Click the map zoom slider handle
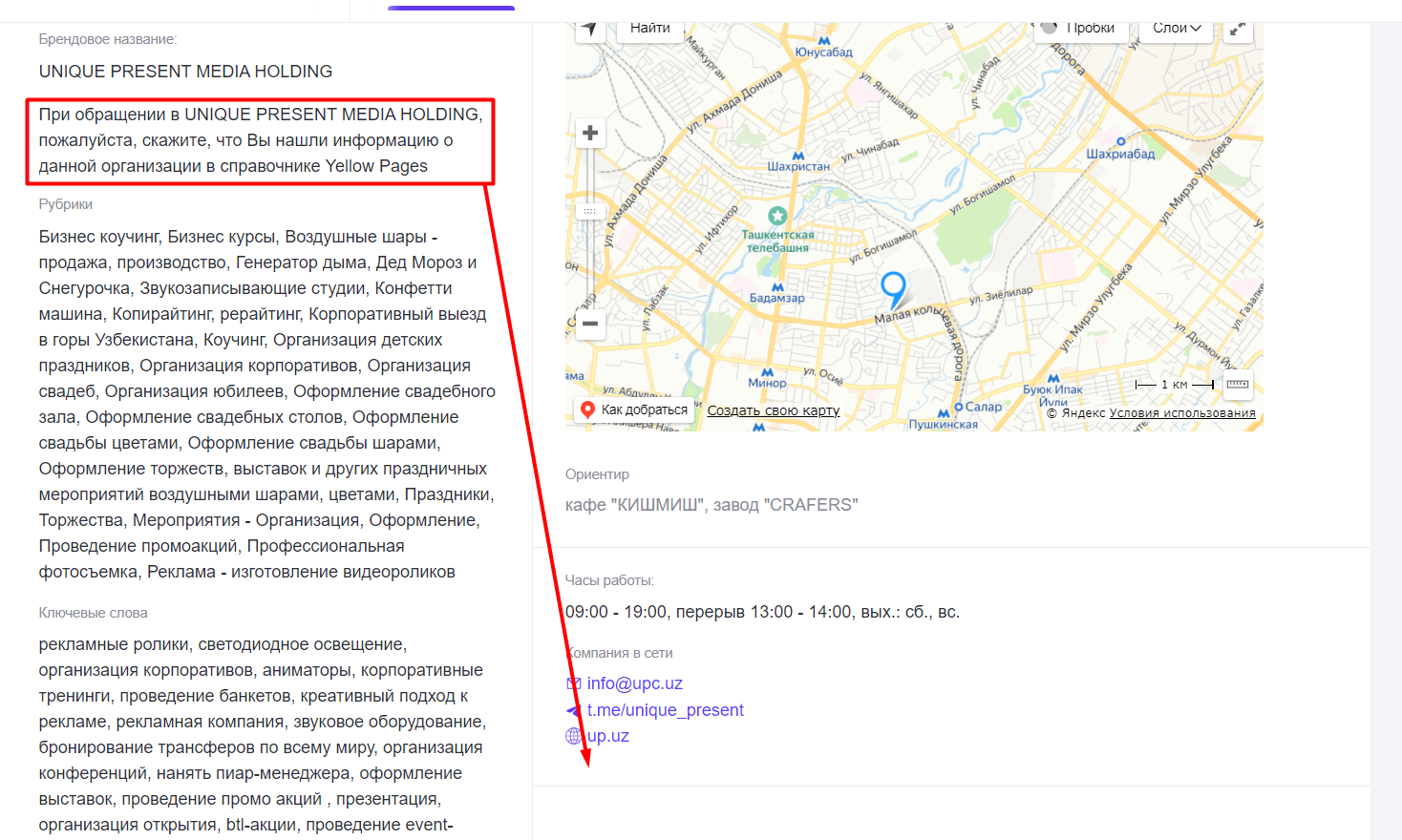Screen dimensions: 1402x840 [590, 211]
